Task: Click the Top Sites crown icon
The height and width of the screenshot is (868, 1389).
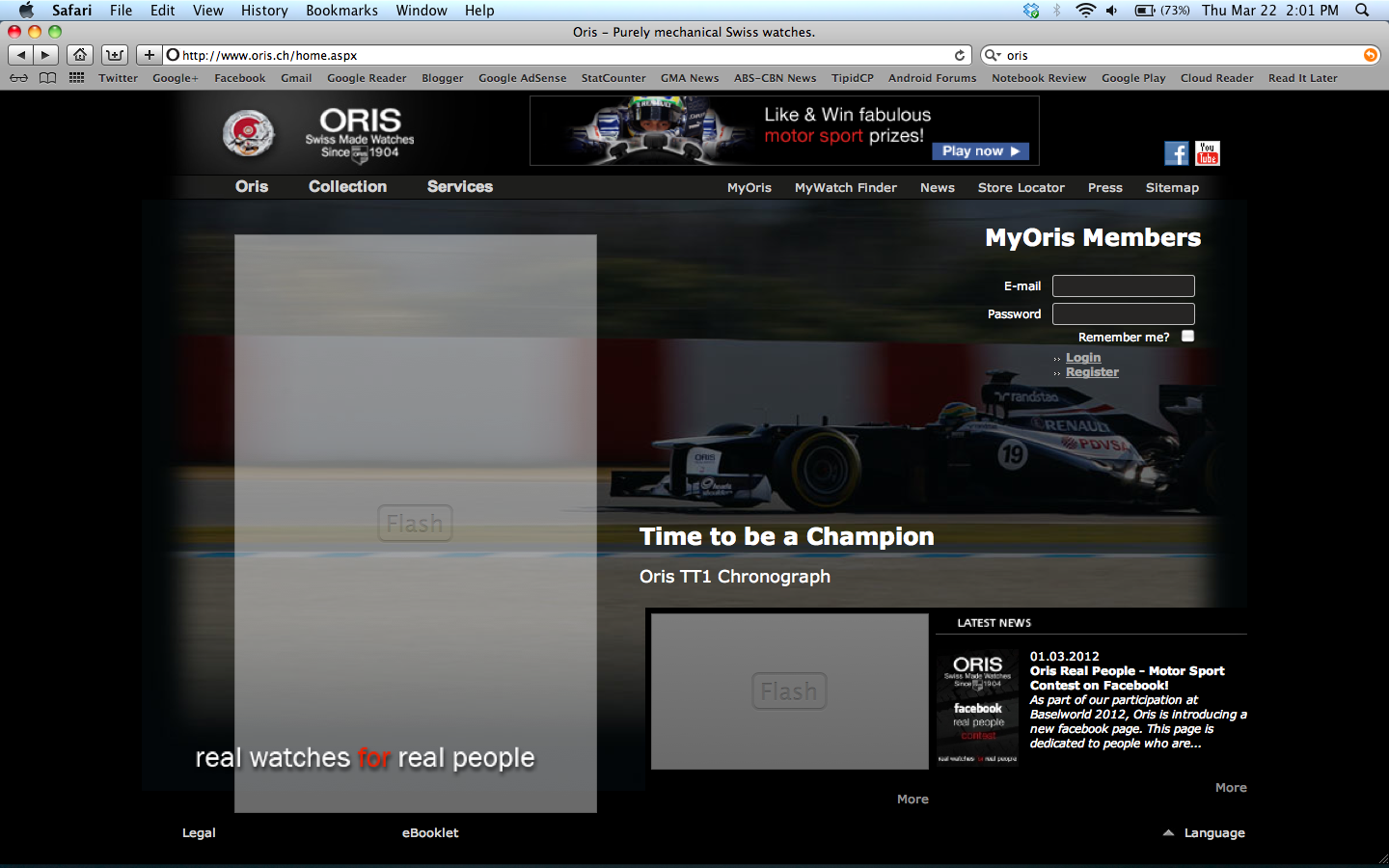Action: pos(115,55)
